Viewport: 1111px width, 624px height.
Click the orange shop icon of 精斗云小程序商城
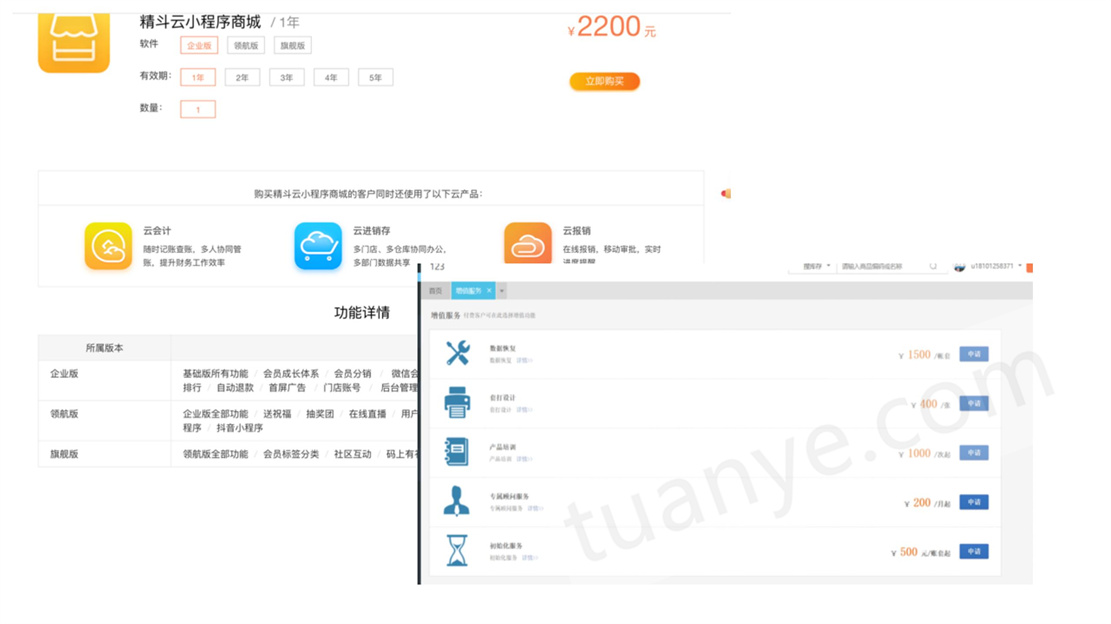(74, 42)
